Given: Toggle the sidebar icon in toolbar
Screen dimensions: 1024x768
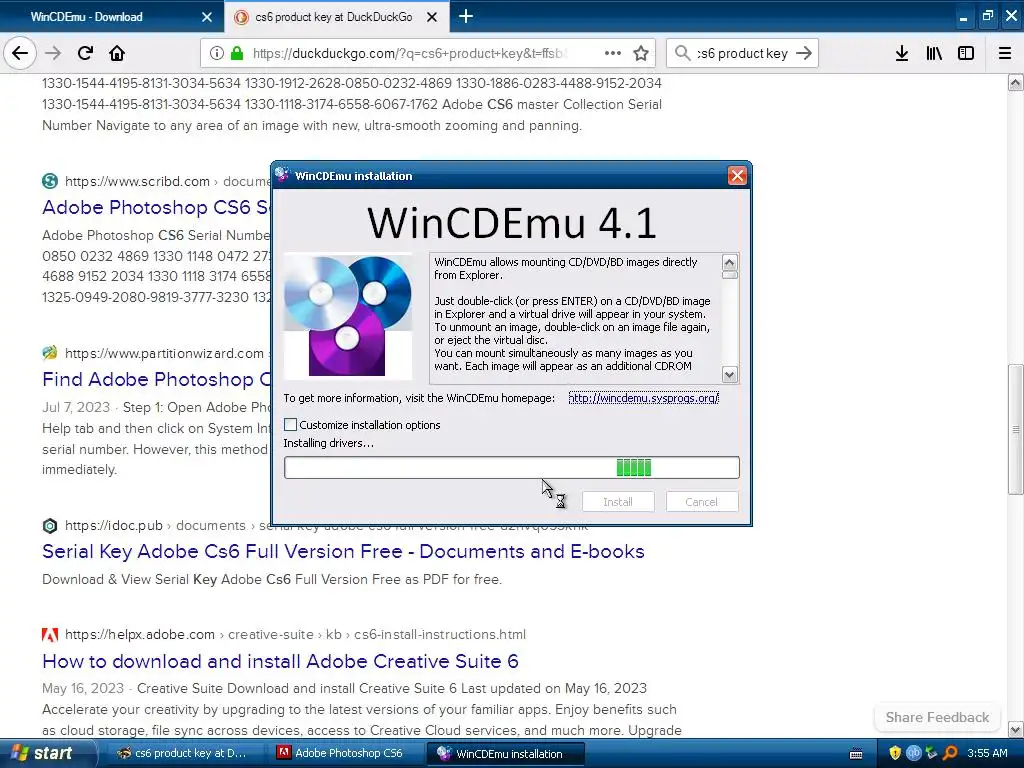Looking at the screenshot, I should click(966, 53).
